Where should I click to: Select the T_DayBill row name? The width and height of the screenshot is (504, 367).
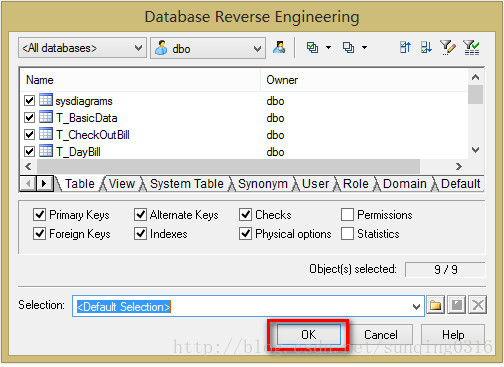[x=78, y=152]
